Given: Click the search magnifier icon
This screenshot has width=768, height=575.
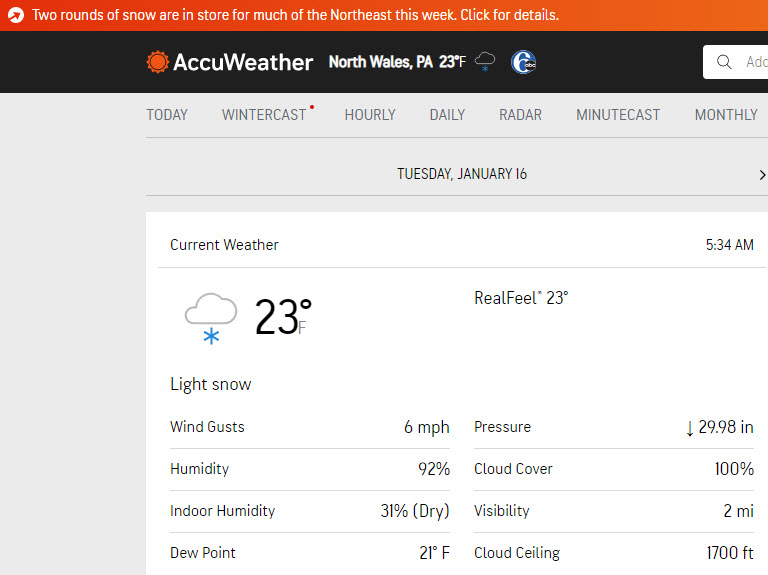Looking at the screenshot, I should pos(724,62).
